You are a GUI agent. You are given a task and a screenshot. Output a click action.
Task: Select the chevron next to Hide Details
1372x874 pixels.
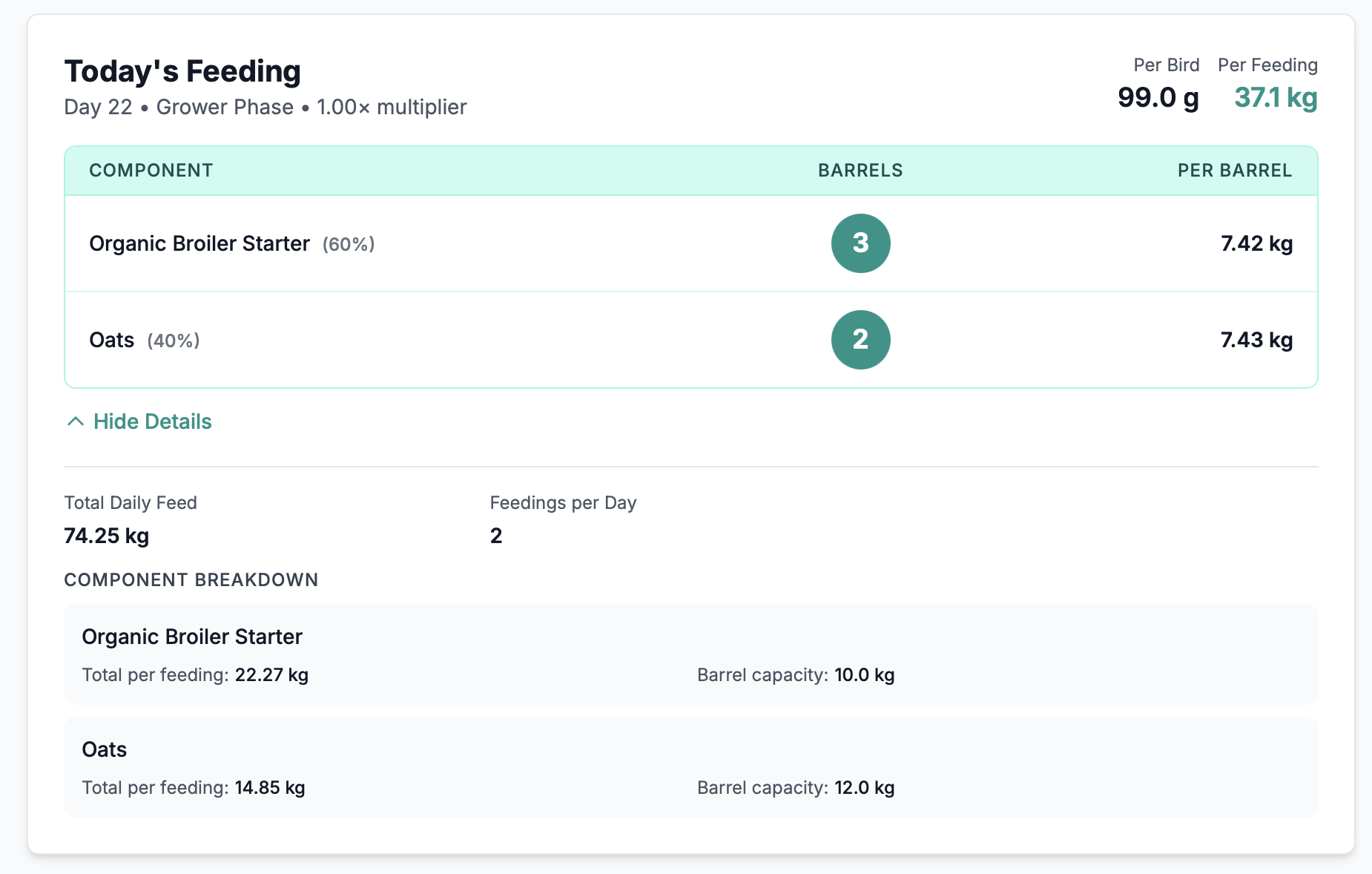[x=75, y=421]
